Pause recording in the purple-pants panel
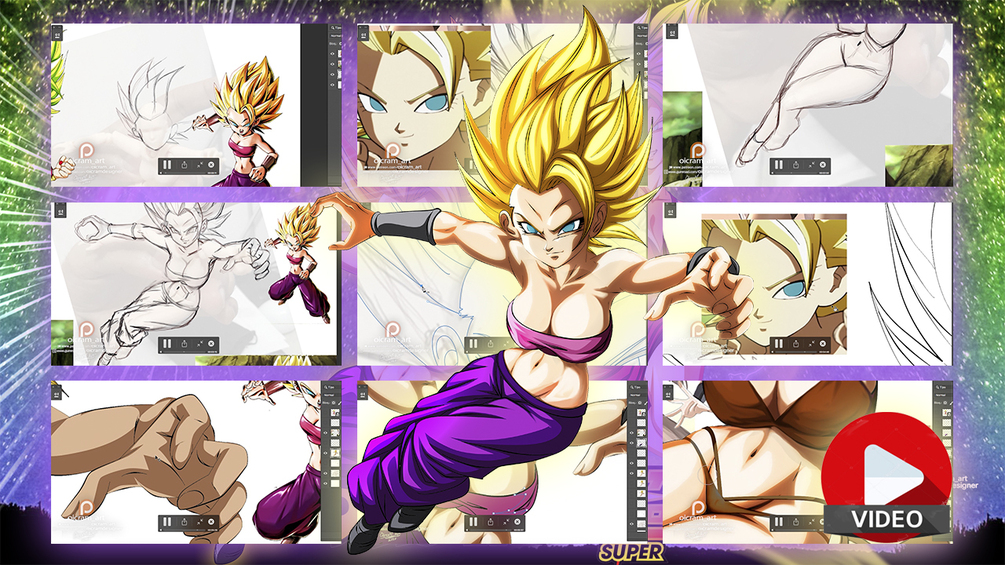 click(473, 522)
